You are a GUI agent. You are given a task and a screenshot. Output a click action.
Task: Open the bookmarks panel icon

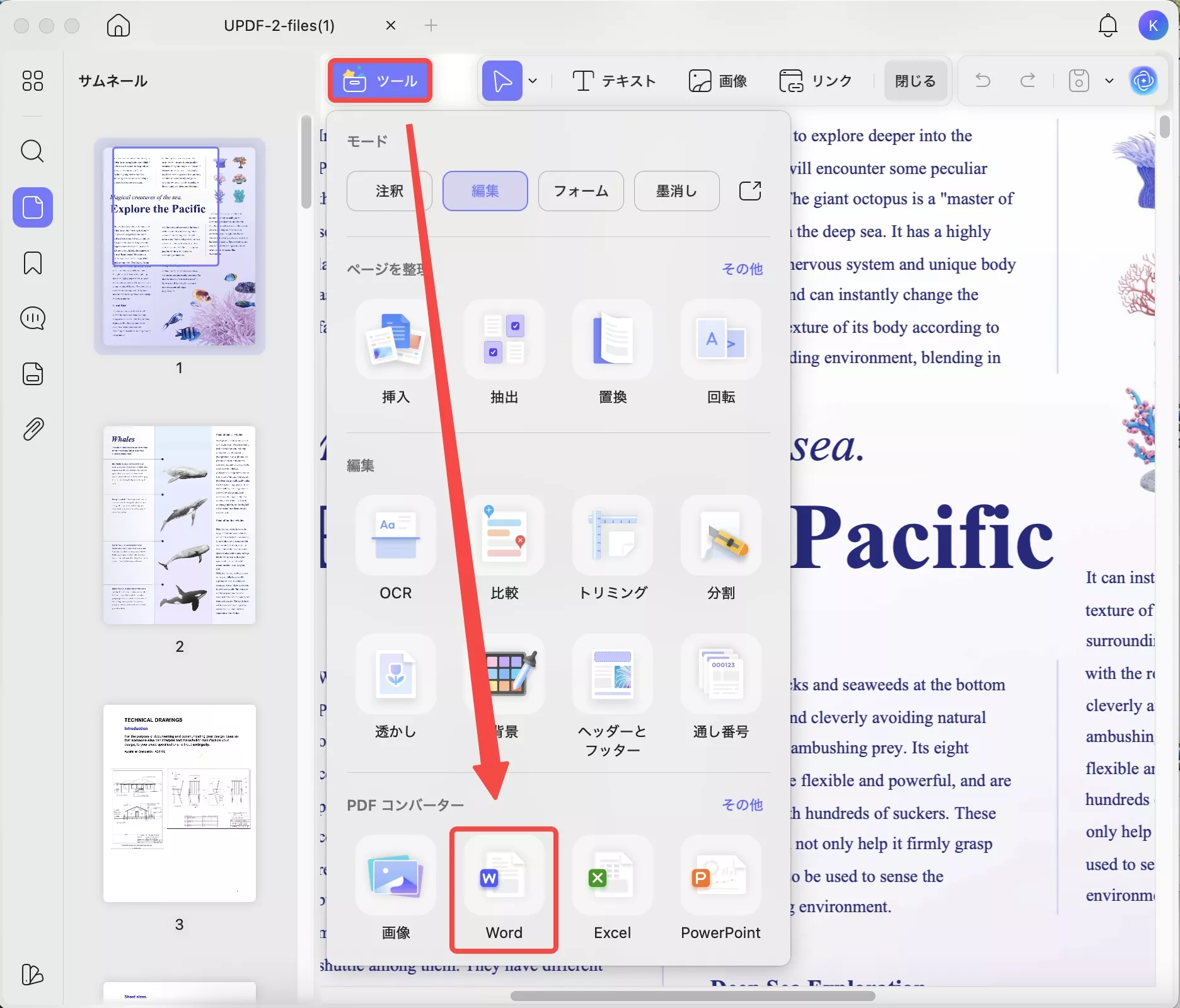[33, 263]
